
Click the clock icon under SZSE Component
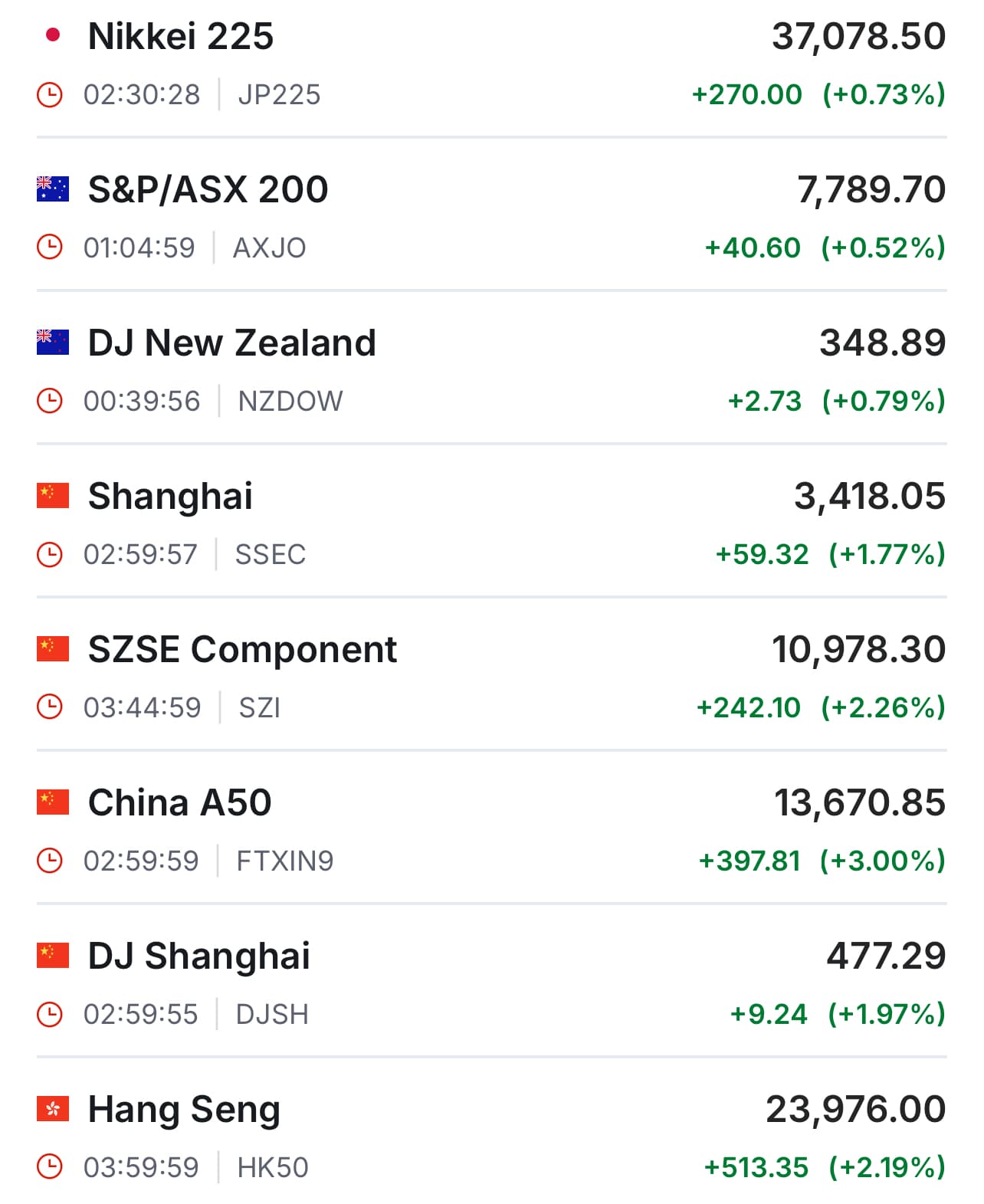(x=50, y=707)
